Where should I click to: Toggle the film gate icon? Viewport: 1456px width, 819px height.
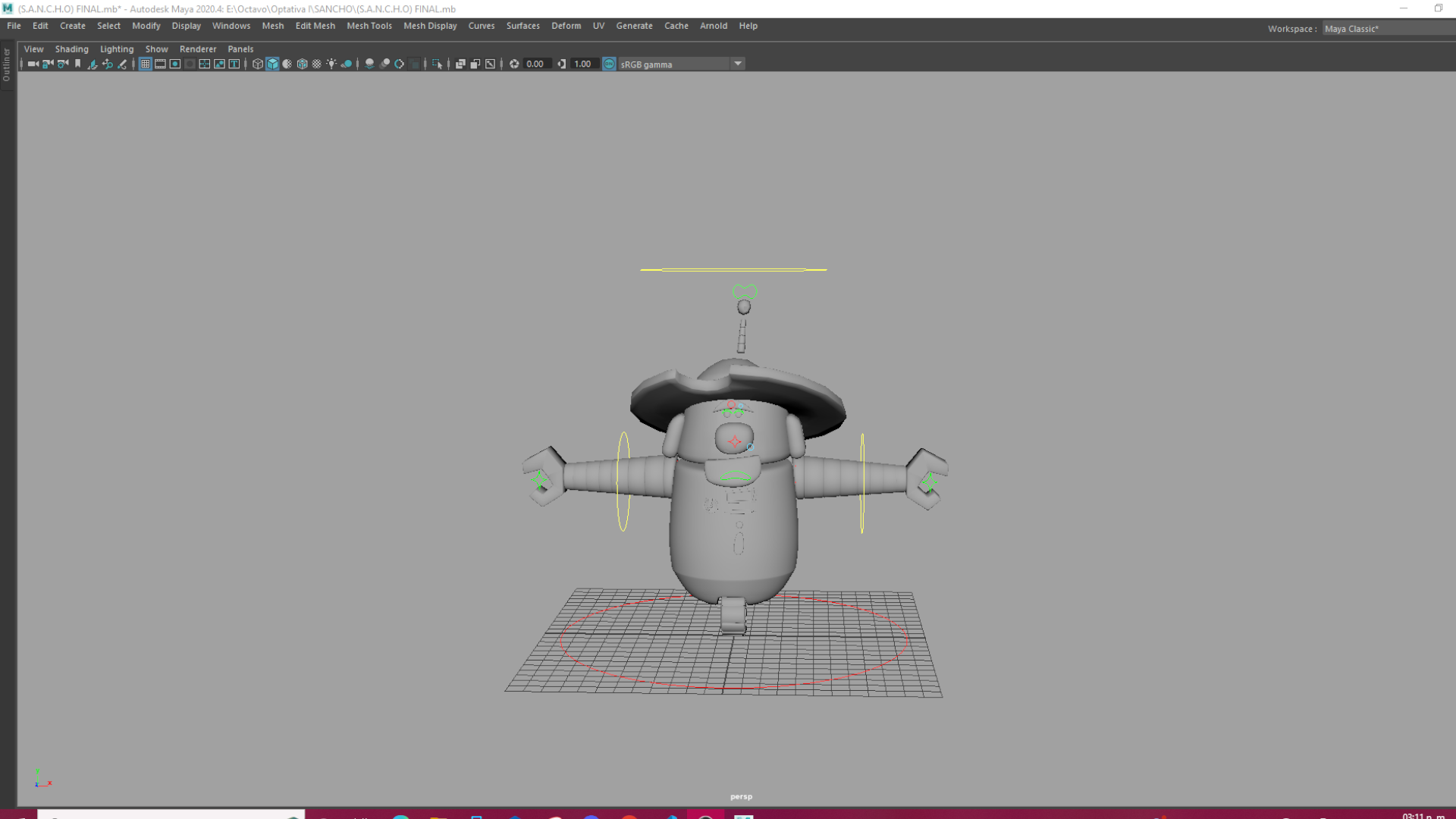pyautogui.click(x=160, y=64)
